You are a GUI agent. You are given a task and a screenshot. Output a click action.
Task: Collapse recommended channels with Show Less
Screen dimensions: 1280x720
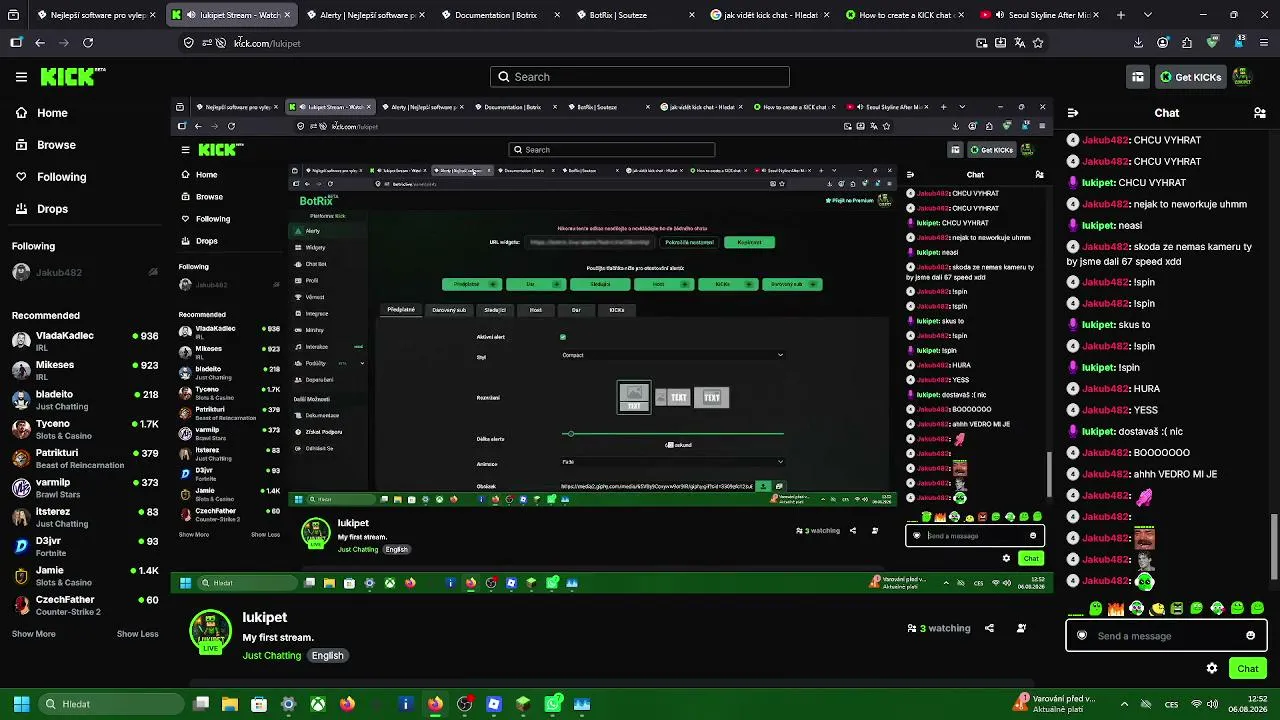tap(137, 634)
